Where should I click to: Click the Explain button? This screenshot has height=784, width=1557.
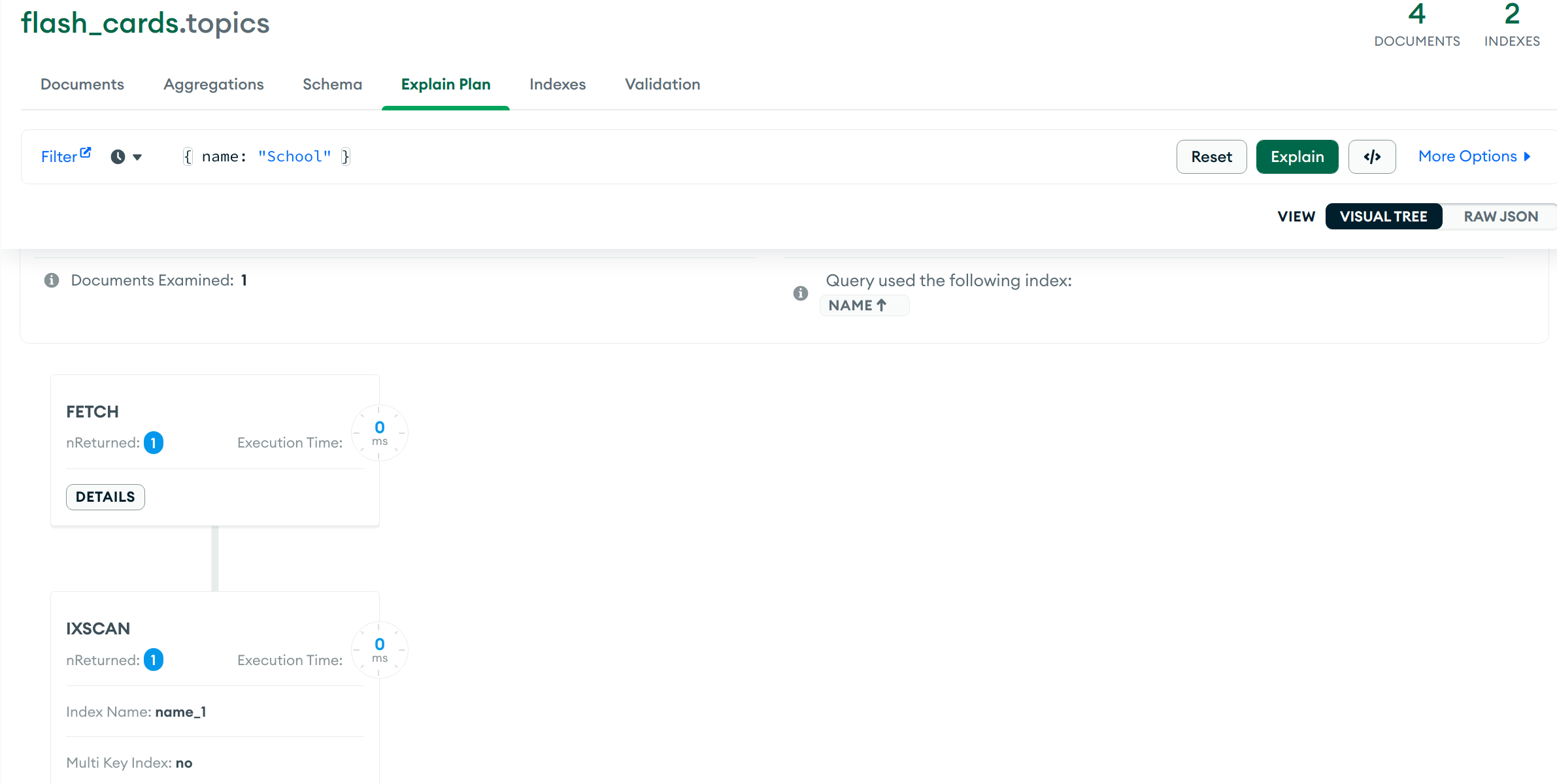[1297, 157]
